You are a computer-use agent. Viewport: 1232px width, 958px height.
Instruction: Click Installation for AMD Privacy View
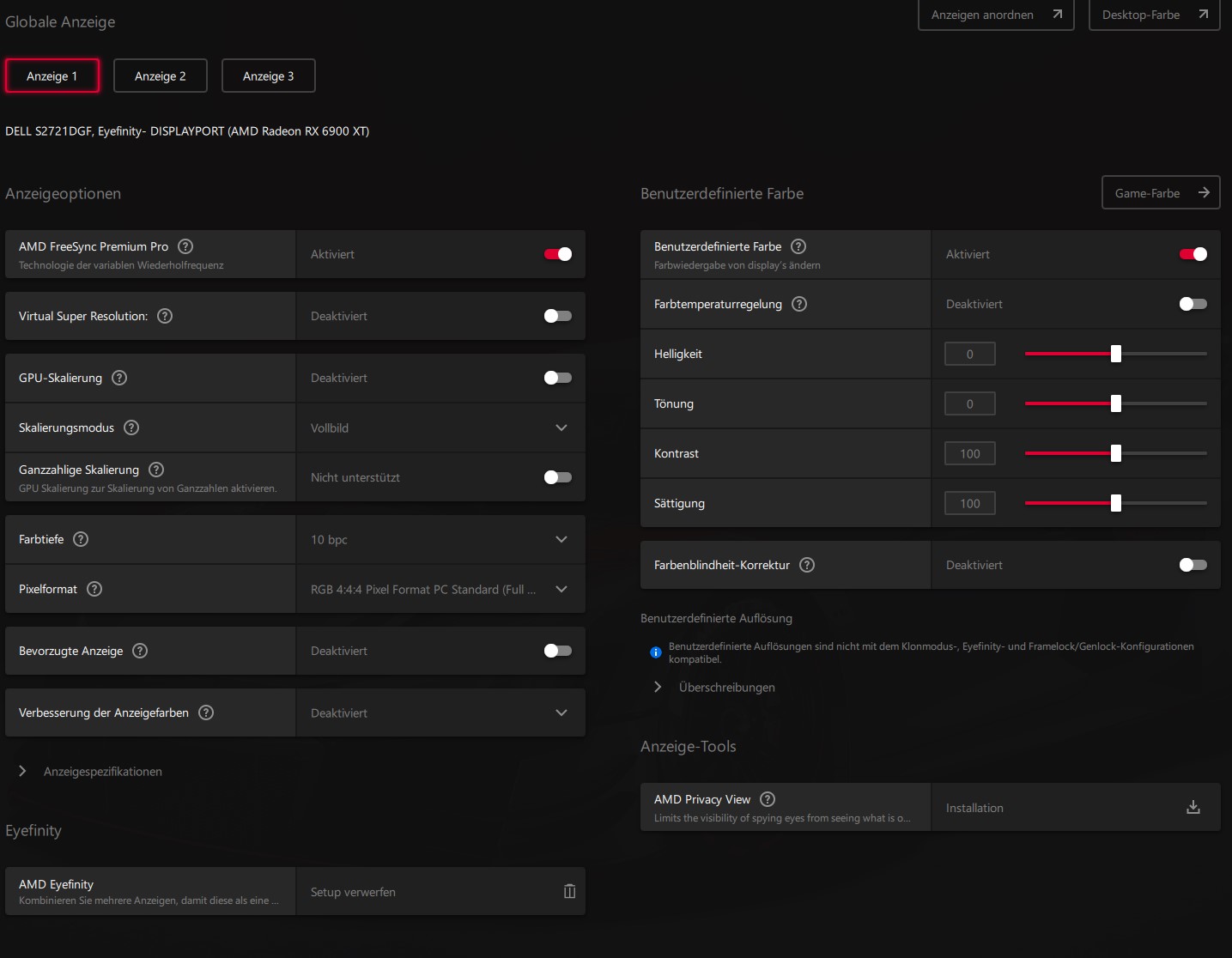1076,807
